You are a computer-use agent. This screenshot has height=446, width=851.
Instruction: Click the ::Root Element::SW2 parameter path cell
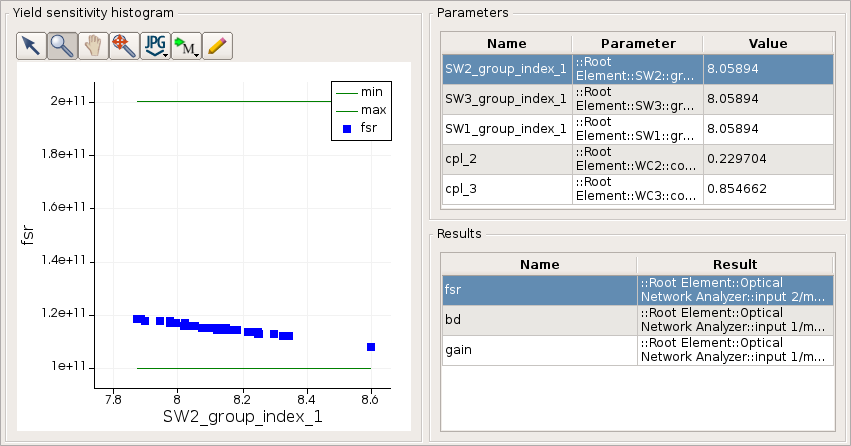click(638, 69)
